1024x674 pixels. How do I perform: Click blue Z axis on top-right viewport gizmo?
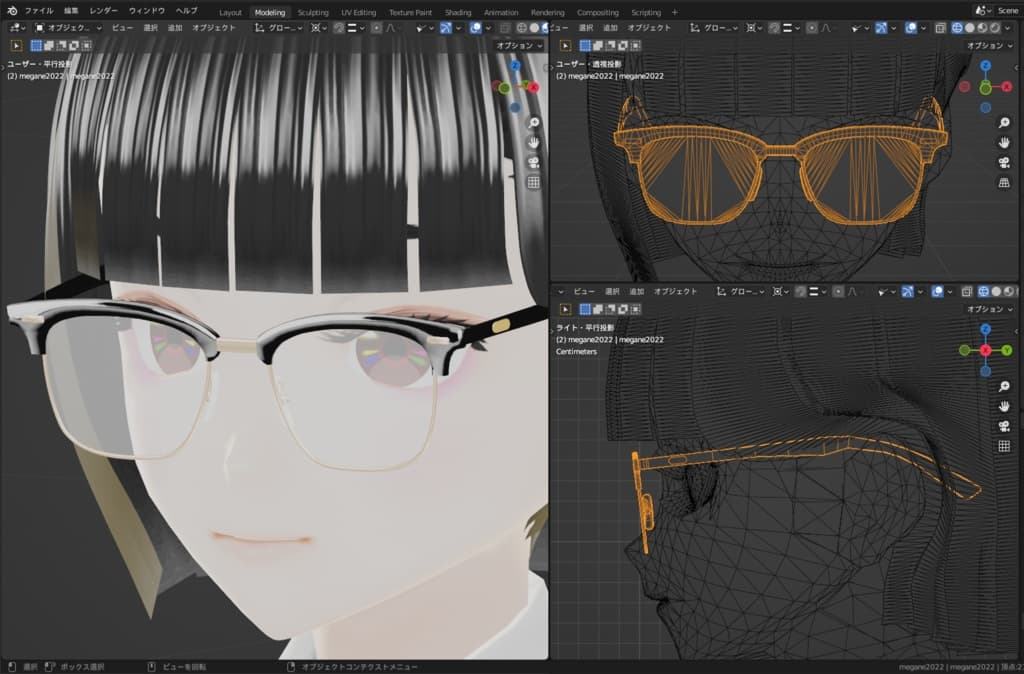pos(985,65)
